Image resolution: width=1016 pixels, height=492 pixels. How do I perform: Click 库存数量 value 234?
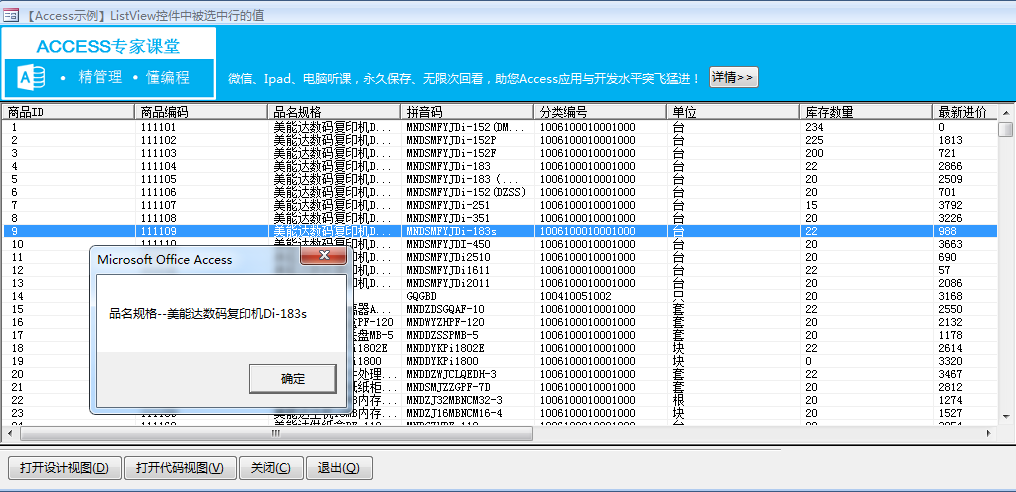click(x=814, y=127)
